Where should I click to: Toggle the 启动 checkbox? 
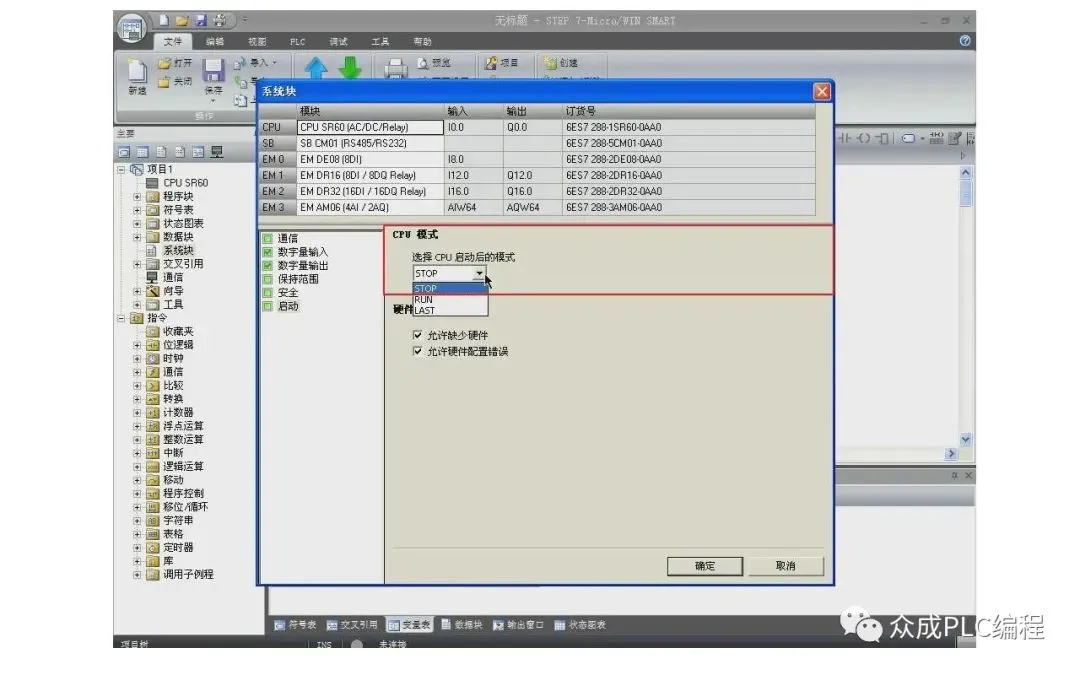(x=268, y=307)
